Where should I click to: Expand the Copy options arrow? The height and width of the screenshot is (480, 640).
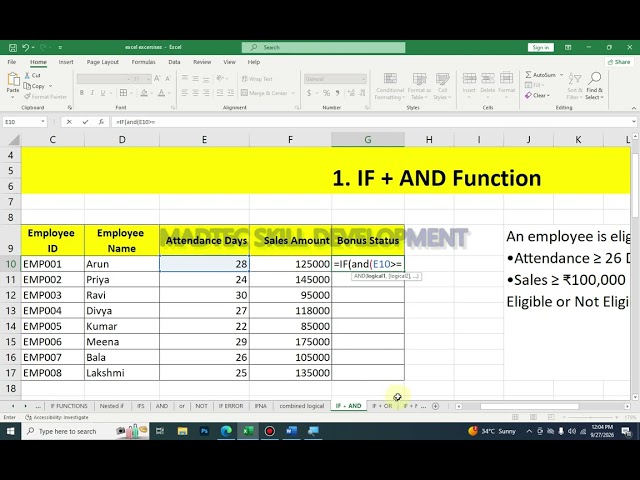point(50,86)
